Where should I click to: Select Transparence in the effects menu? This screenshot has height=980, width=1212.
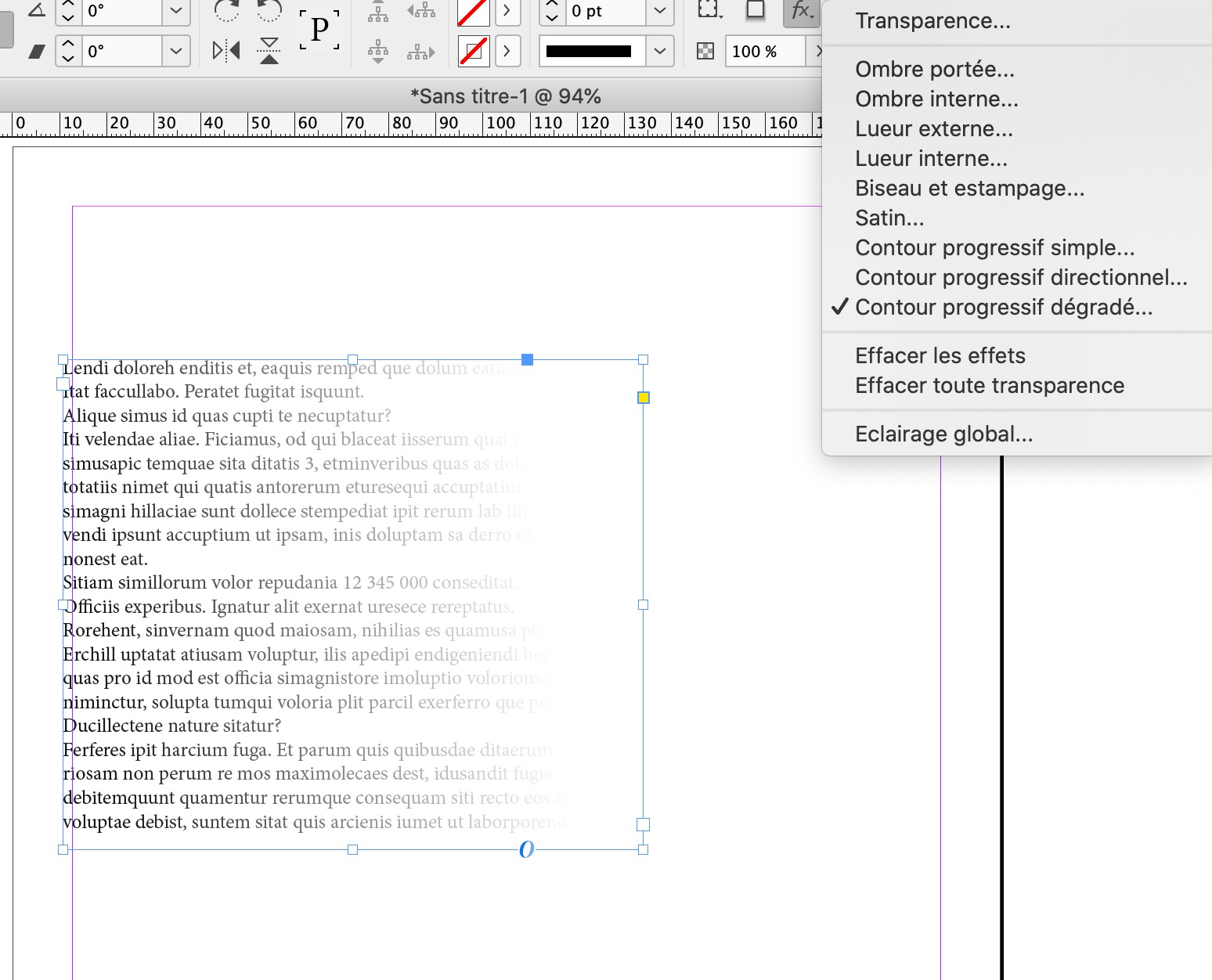pos(931,20)
